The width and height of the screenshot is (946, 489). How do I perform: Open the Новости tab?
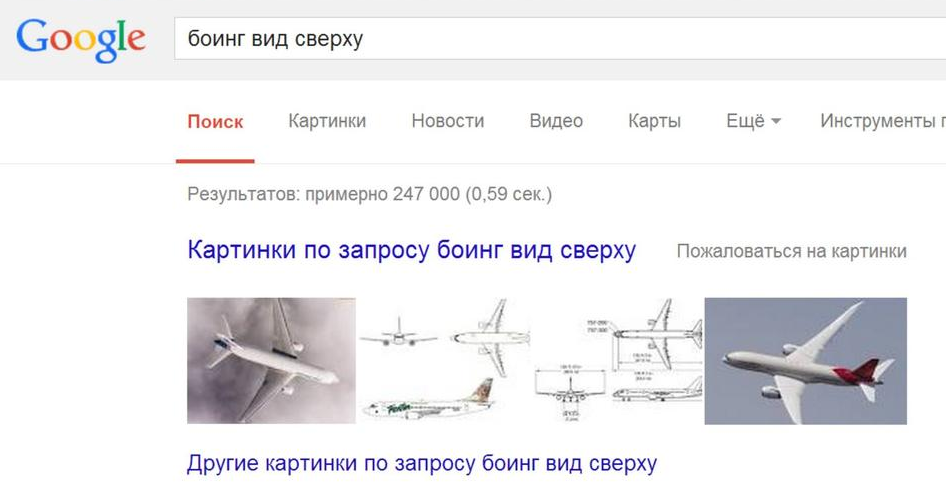point(448,121)
